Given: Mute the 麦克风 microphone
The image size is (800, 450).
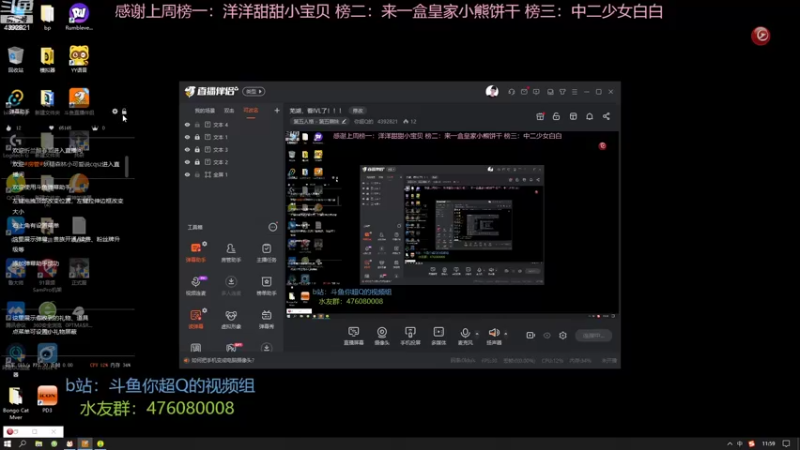Looking at the screenshot, I should [x=465, y=336].
